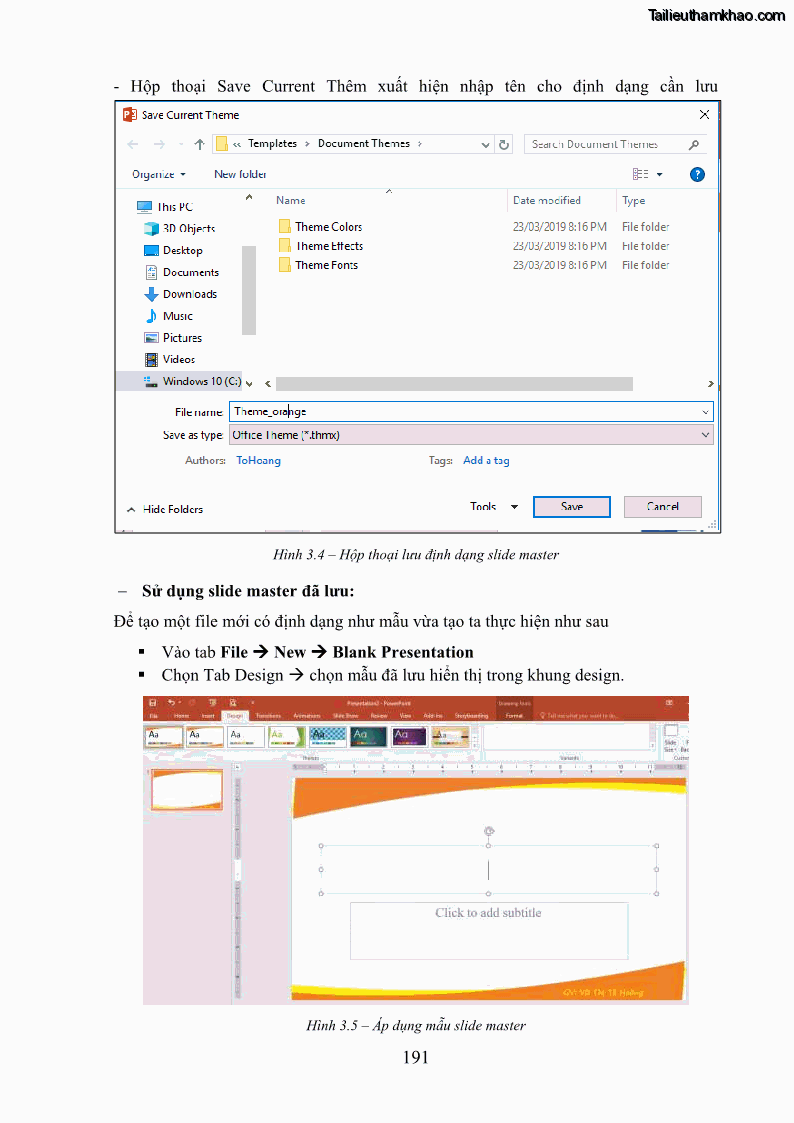Click the Save icon in PowerPoint quick access
This screenshot has width=794, height=1123.
click(x=153, y=703)
